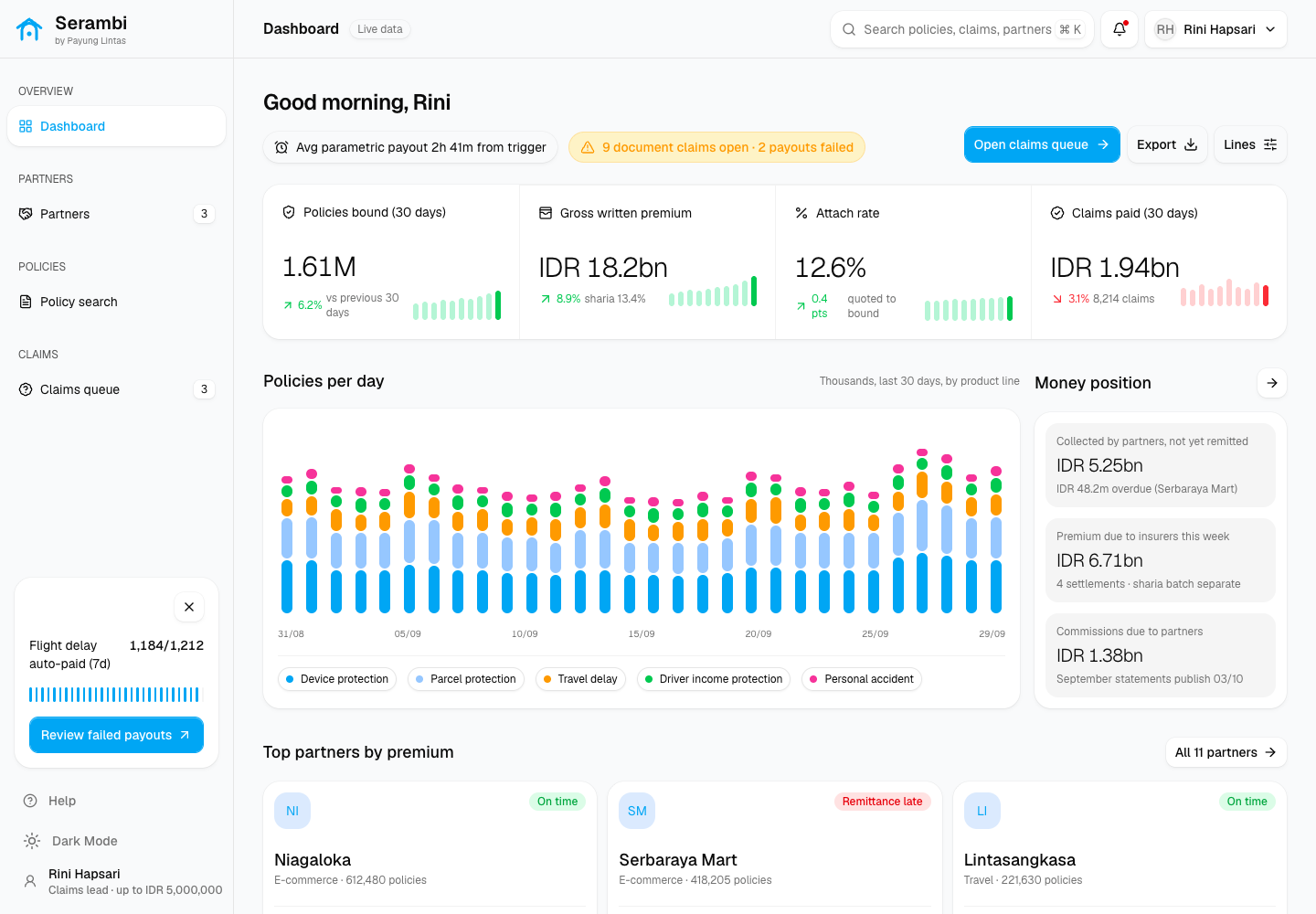This screenshot has height=914, width=1316.
Task: Toggle Parcel protection legend series
Action: (466, 679)
